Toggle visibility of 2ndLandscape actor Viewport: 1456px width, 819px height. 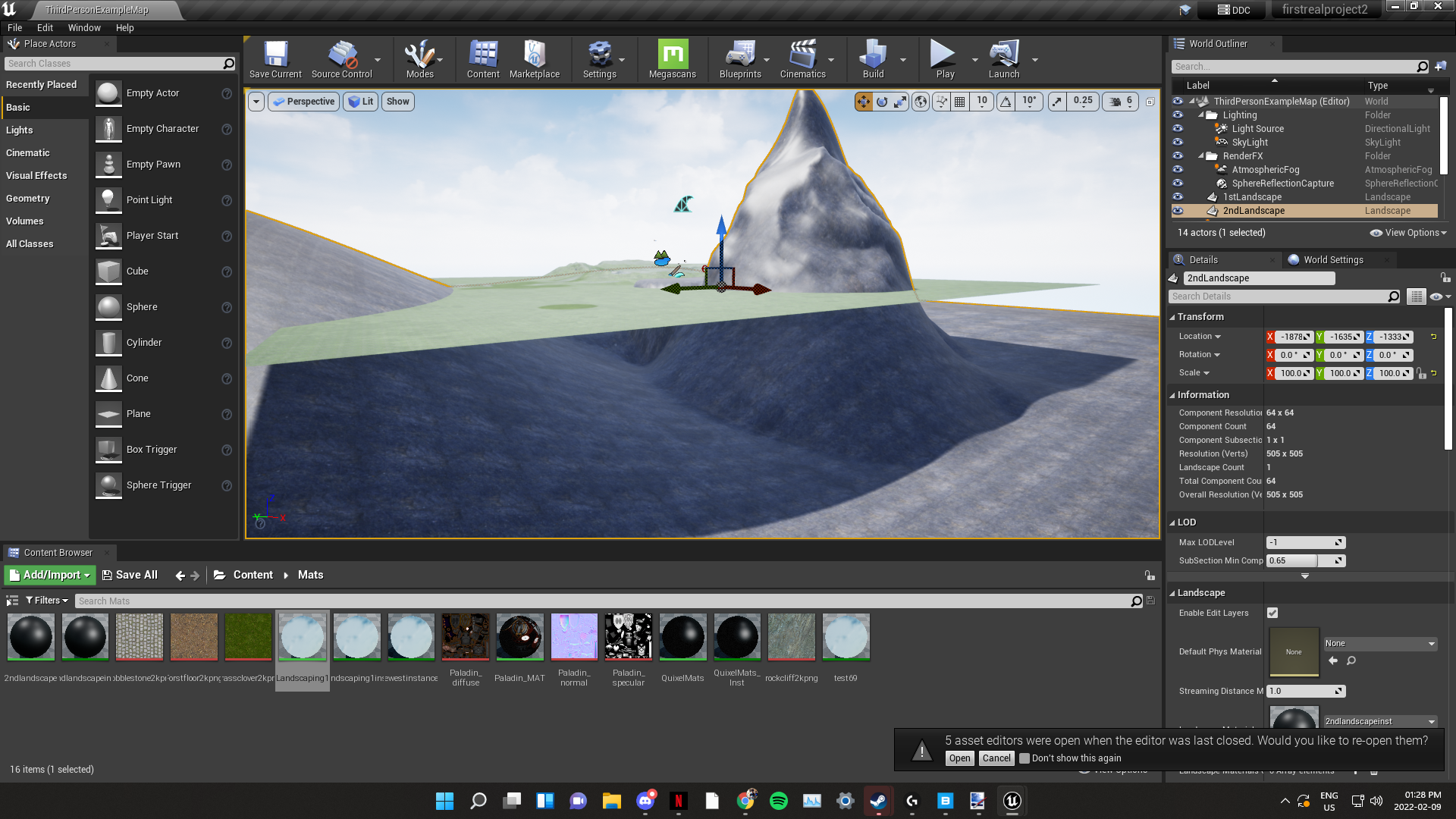[x=1178, y=211]
